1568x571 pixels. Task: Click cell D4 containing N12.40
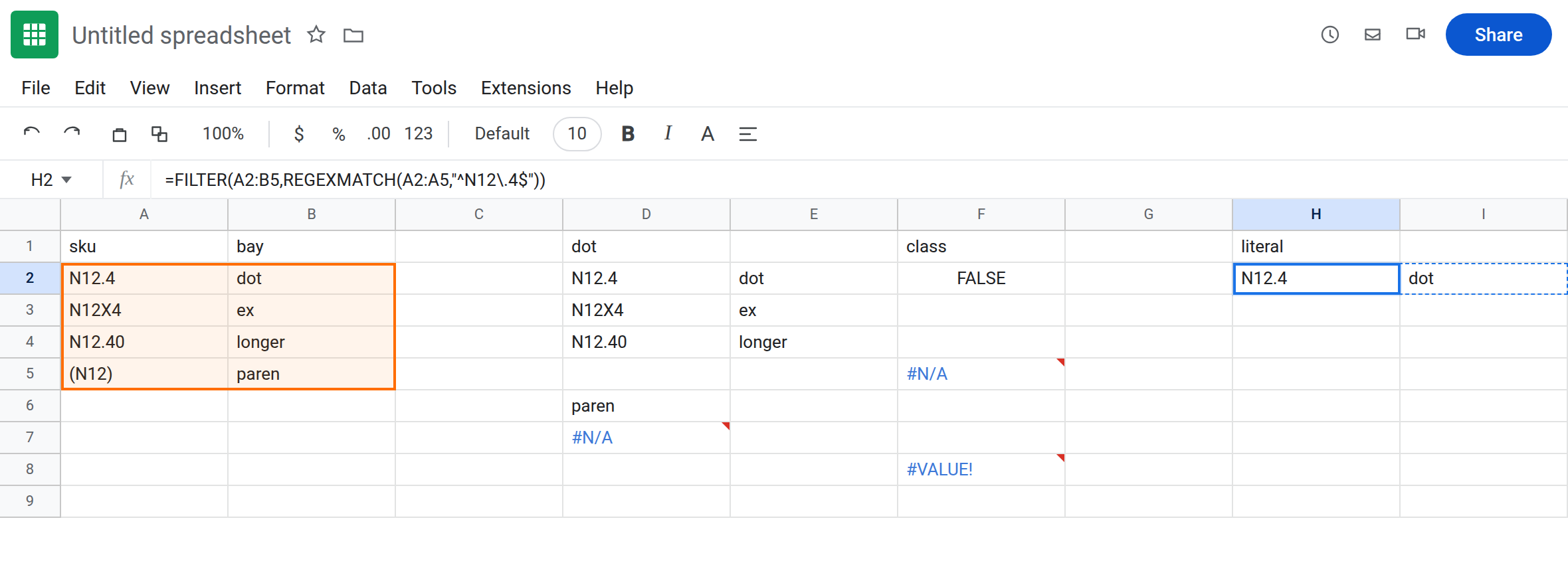coord(646,342)
